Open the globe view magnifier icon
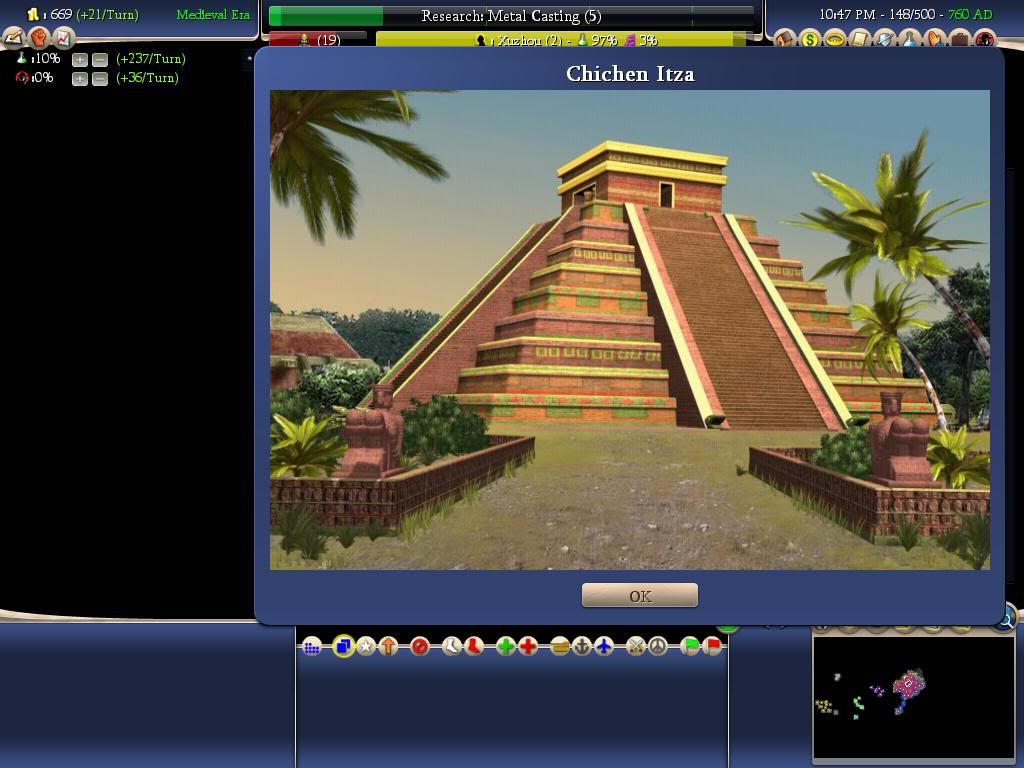1024x768 pixels. [x=1008, y=617]
